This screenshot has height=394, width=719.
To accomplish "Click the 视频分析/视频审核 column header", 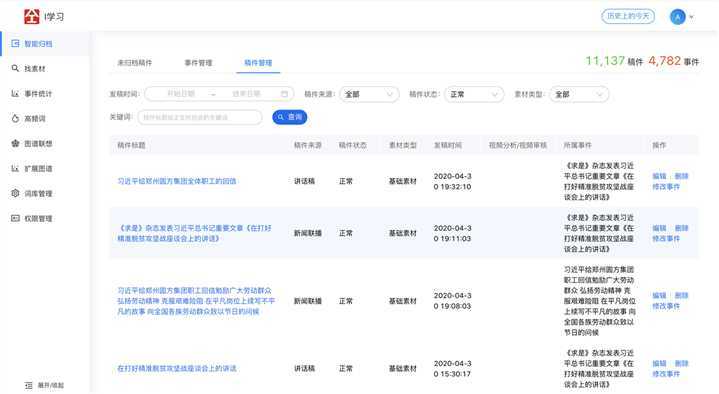I will (518, 145).
